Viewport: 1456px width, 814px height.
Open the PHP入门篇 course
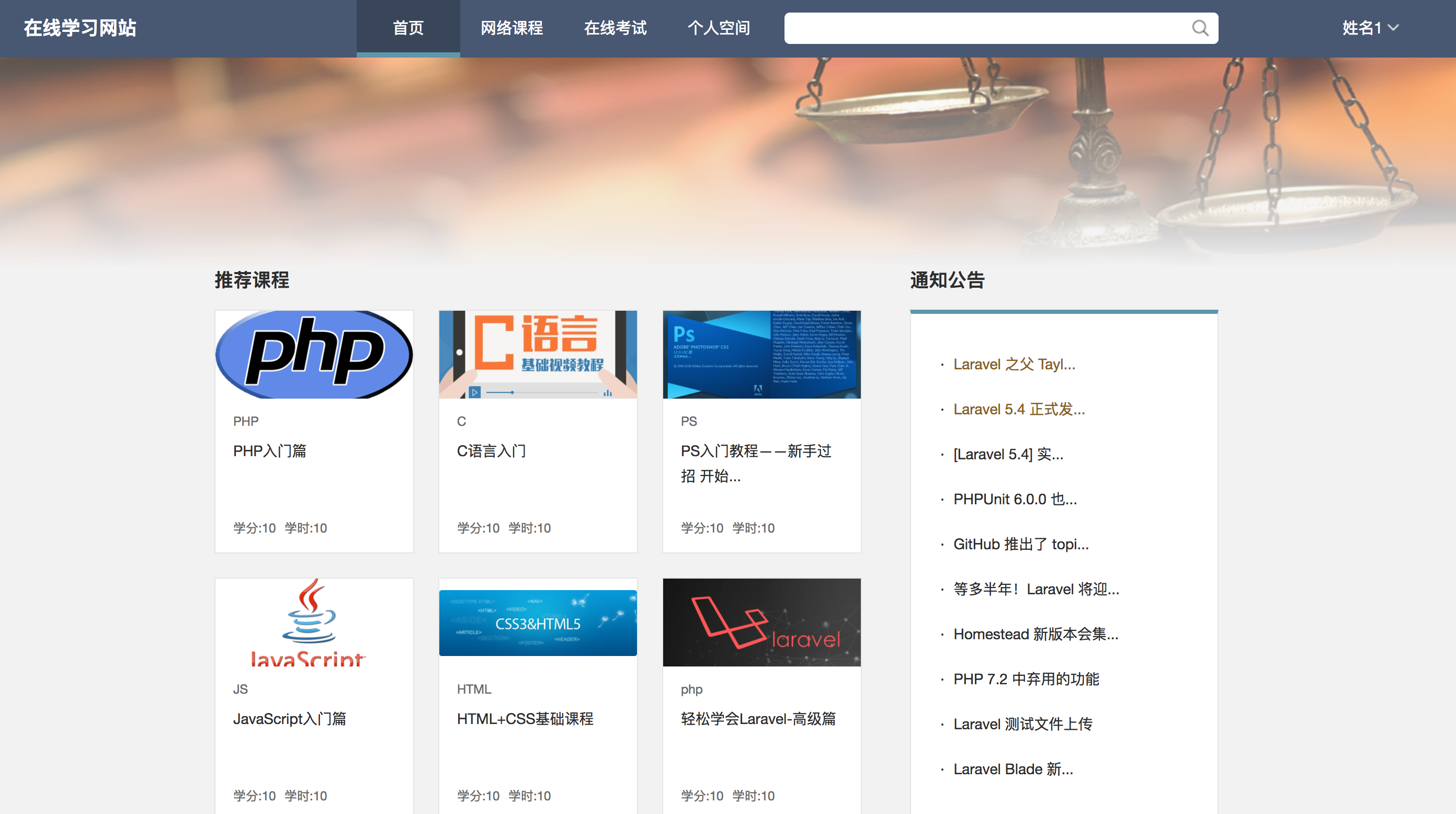pos(270,451)
